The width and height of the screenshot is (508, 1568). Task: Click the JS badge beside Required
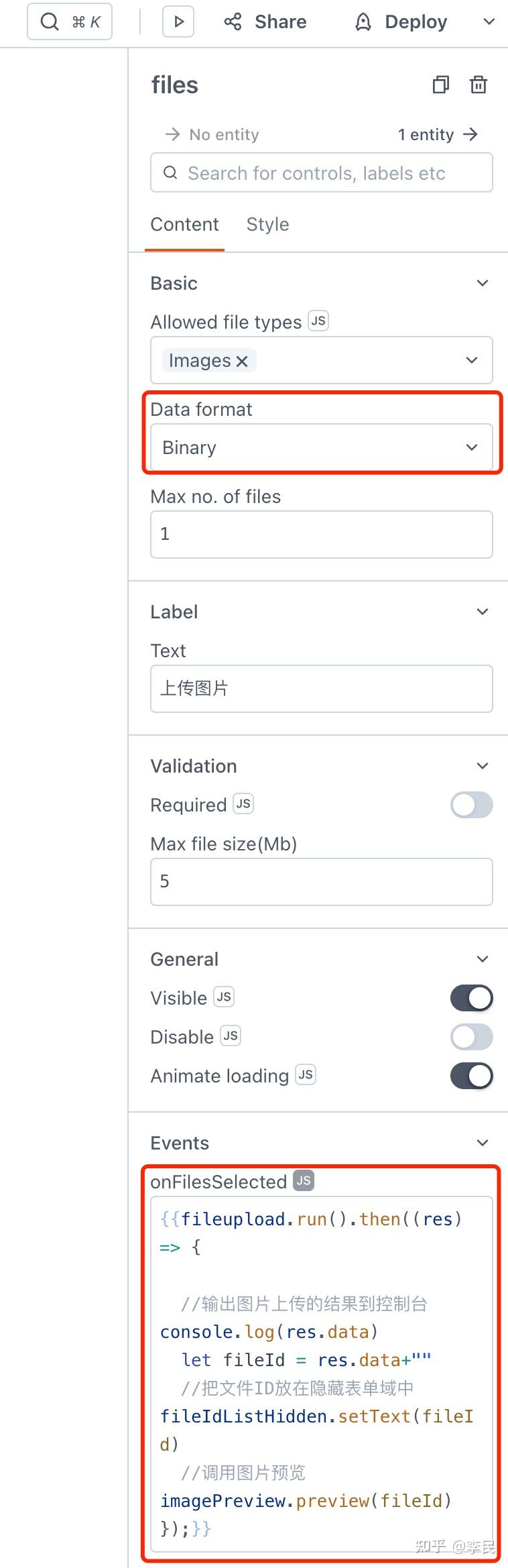pyautogui.click(x=244, y=803)
